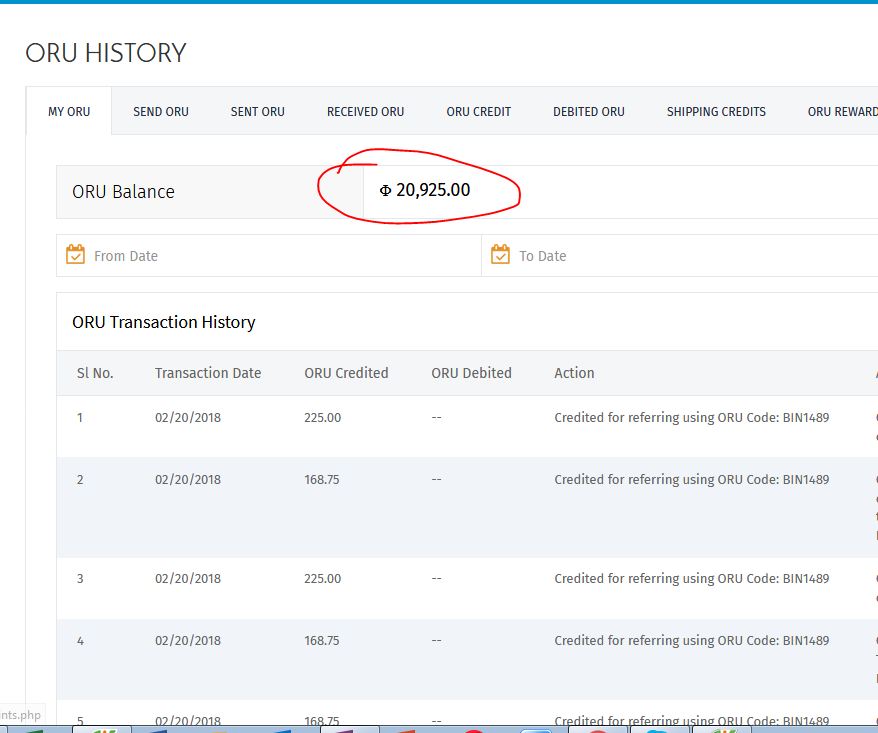Screen dimensions: 878x733
Task: Click the serial number 2 cell
Action: coord(80,479)
